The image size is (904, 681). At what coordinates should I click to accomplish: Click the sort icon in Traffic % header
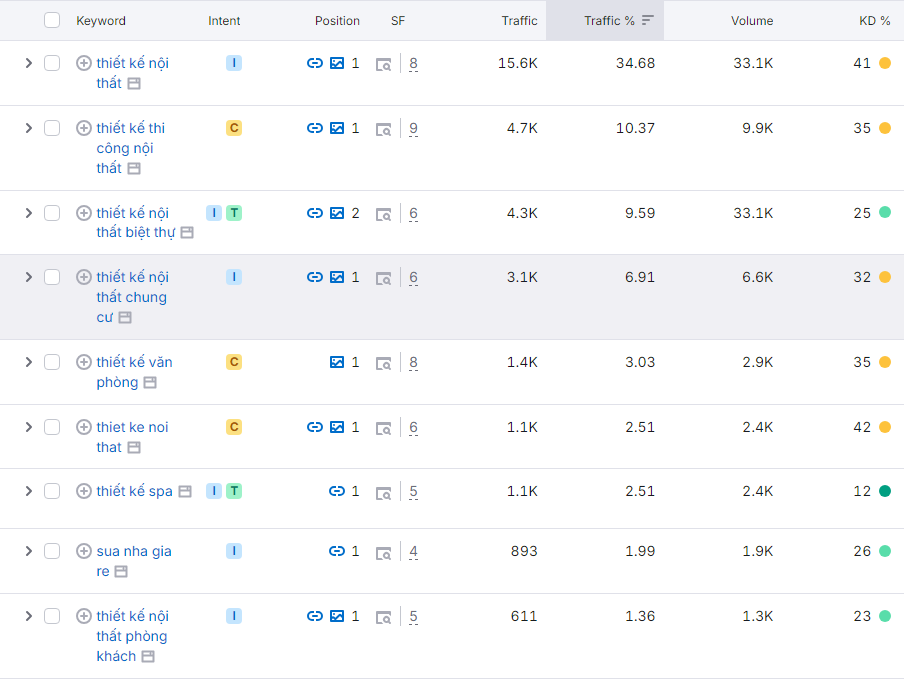coord(648,20)
